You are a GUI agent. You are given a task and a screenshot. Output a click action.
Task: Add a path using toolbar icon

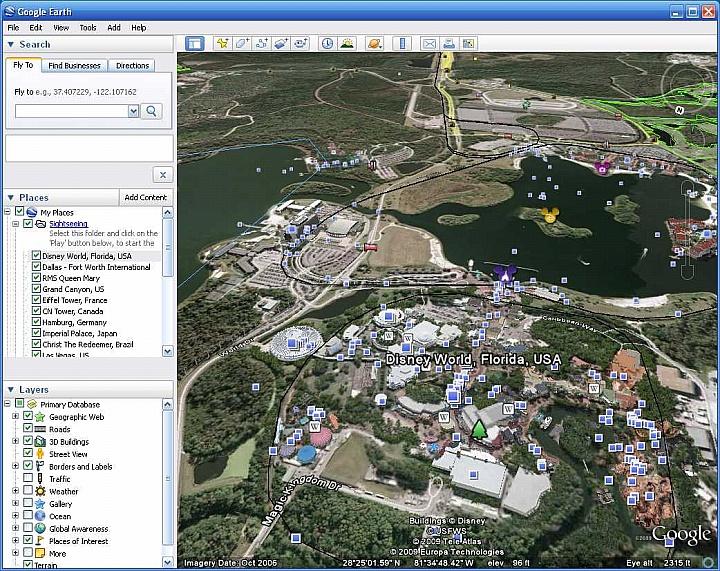(x=262, y=44)
